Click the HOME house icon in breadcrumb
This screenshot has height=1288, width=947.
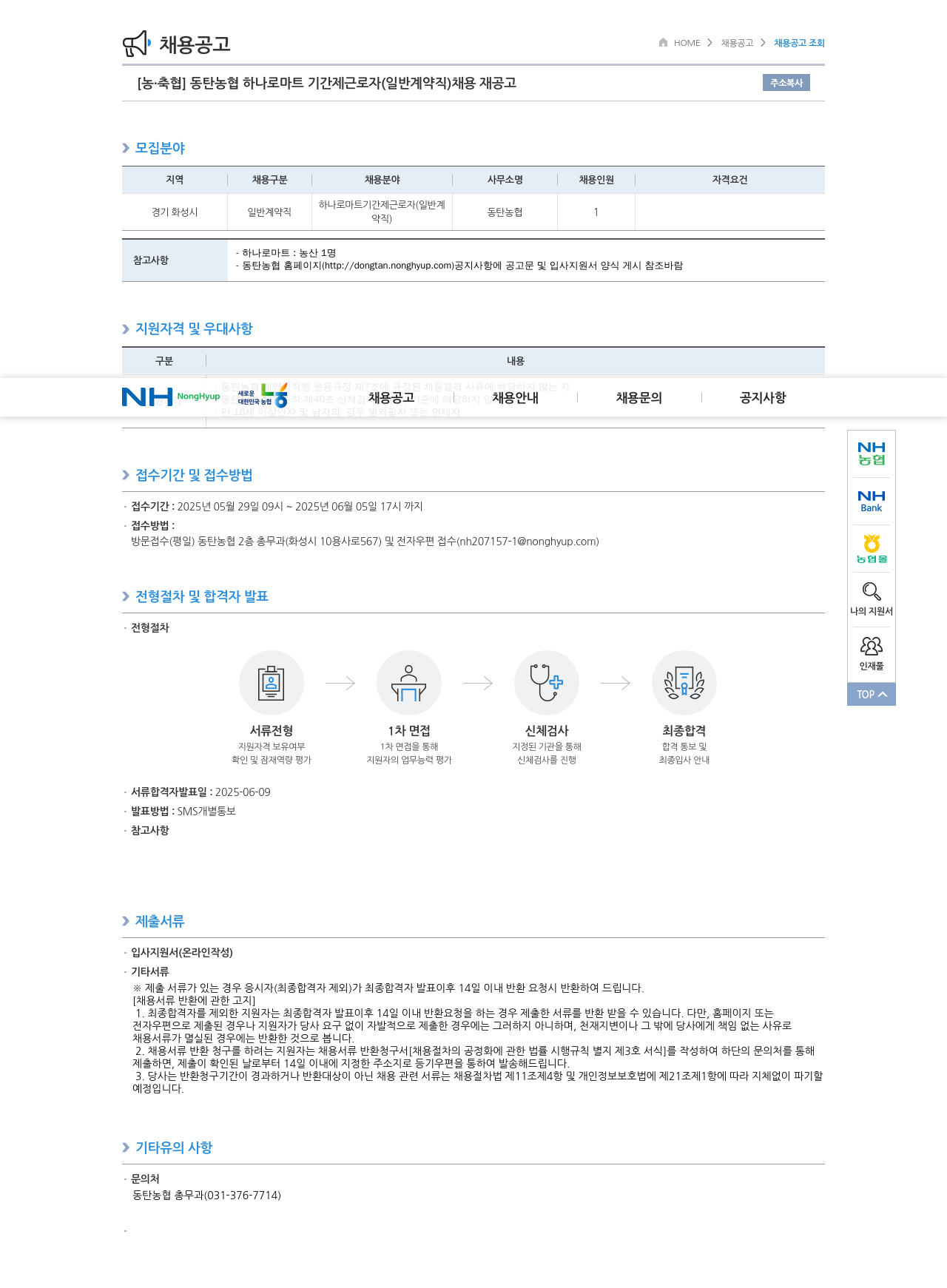(x=664, y=42)
